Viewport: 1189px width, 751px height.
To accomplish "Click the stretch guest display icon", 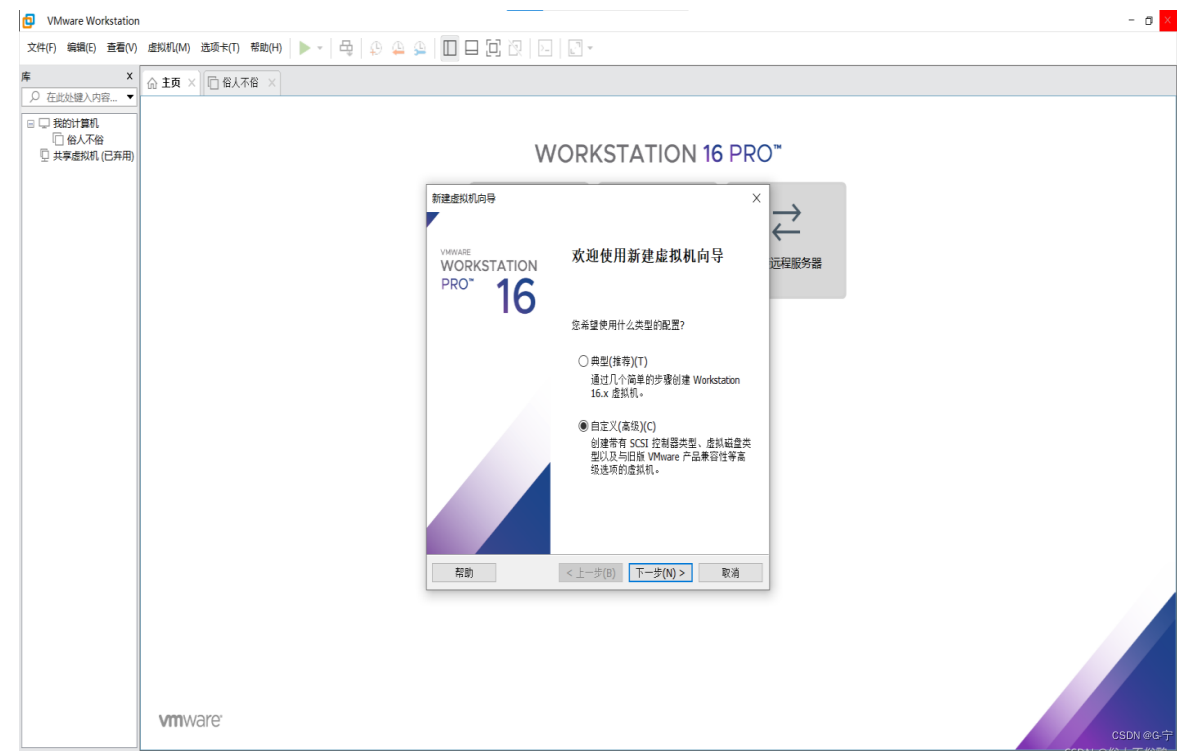I will [575, 48].
